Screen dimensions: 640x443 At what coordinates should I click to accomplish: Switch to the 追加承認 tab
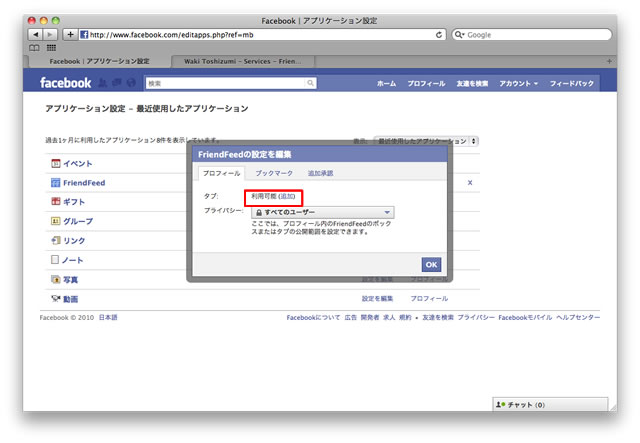(320, 173)
